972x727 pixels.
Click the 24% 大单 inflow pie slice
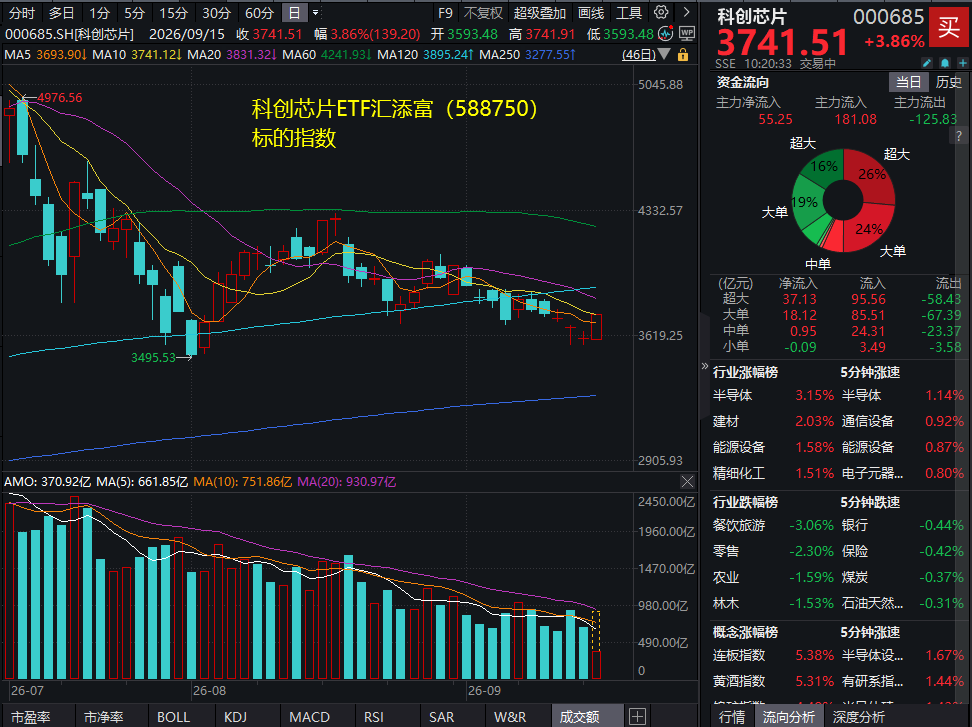[x=870, y=228]
